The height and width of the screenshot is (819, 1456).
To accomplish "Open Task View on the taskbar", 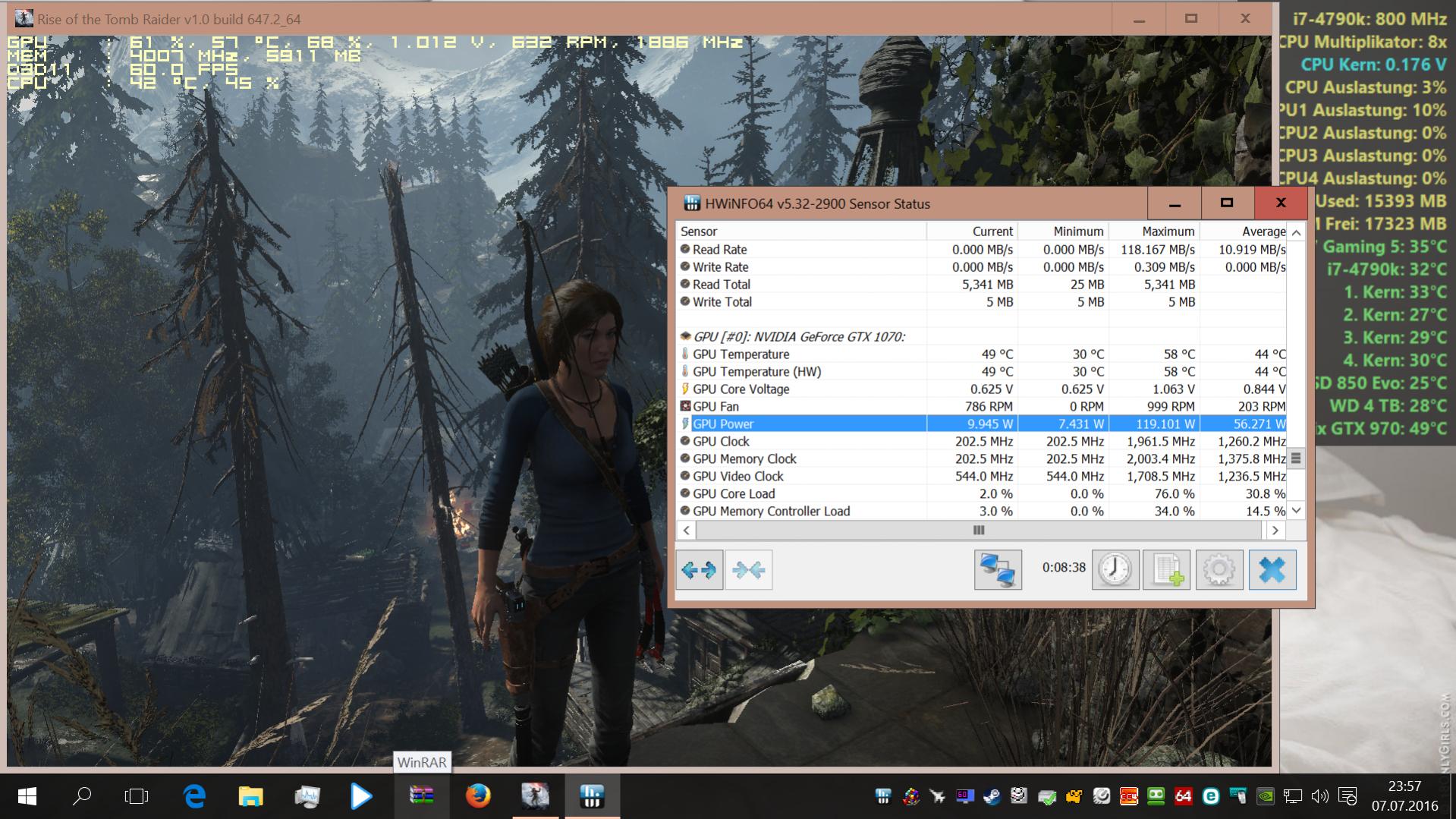I will coord(137,796).
